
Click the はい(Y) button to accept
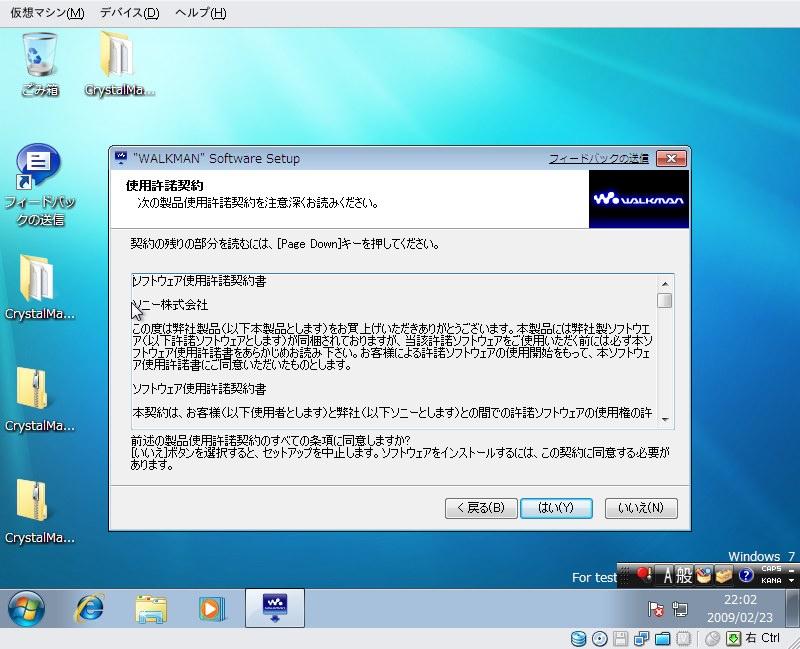pos(556,508)
